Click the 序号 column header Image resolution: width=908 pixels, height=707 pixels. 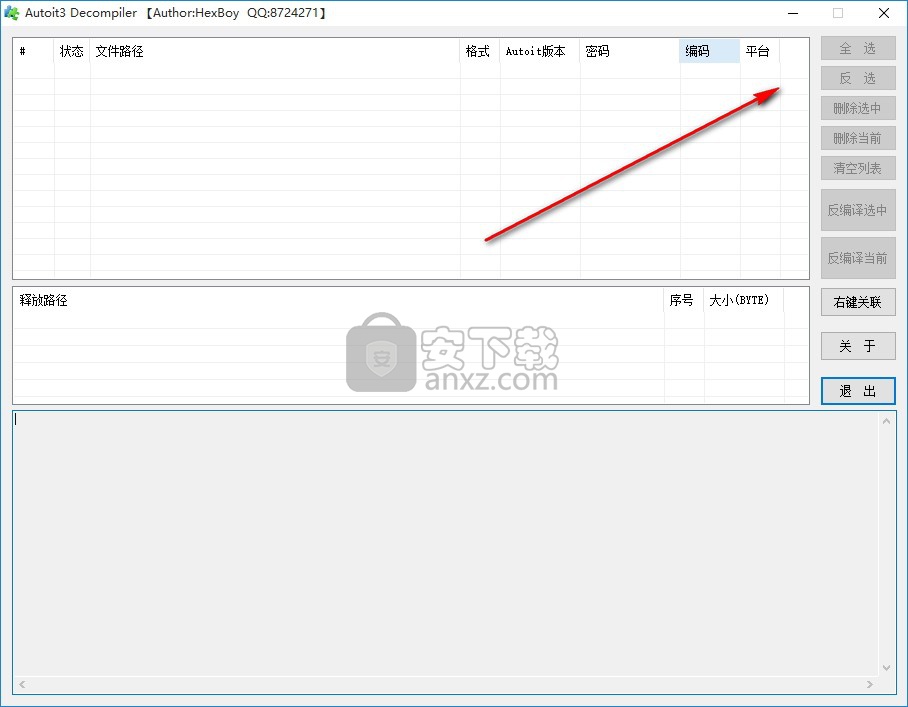(x=684, y=300)
